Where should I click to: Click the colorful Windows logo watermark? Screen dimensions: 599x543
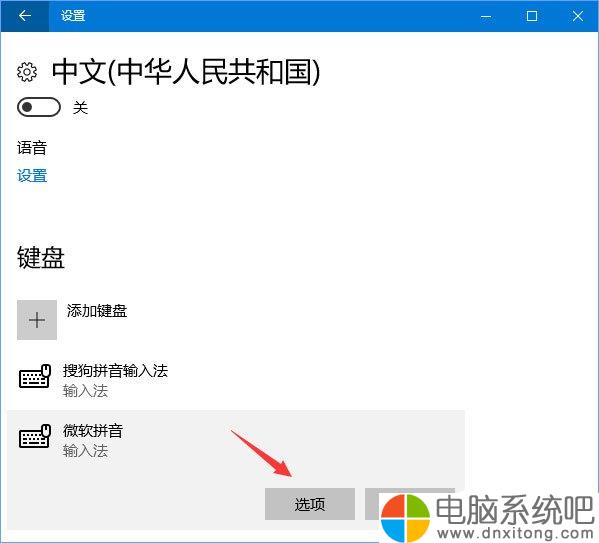(x=406, y=518)
